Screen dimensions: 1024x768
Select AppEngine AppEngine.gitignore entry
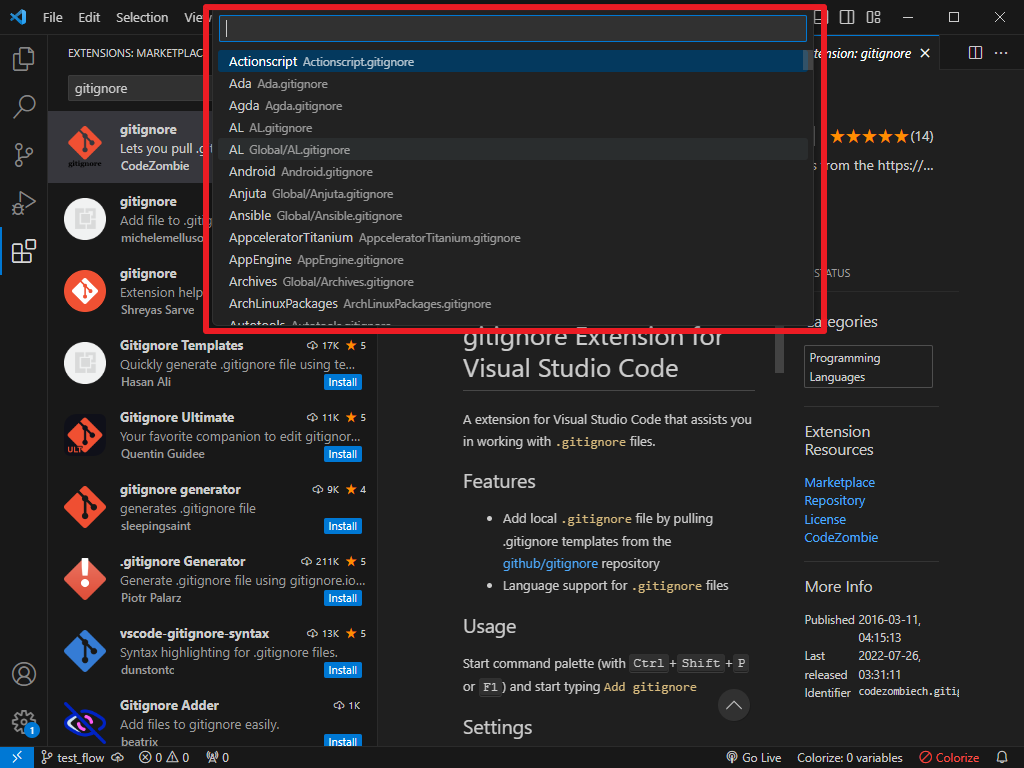pos(513,260)
